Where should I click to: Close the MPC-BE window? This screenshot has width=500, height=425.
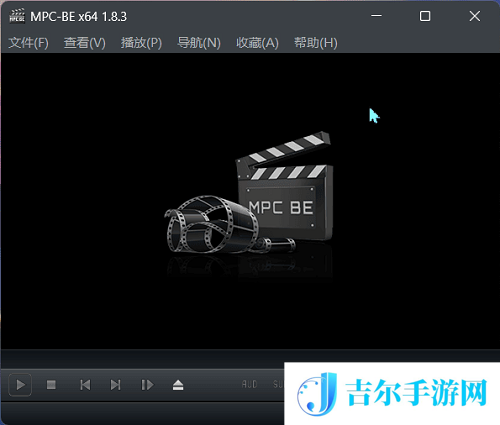tap(475, 16)
